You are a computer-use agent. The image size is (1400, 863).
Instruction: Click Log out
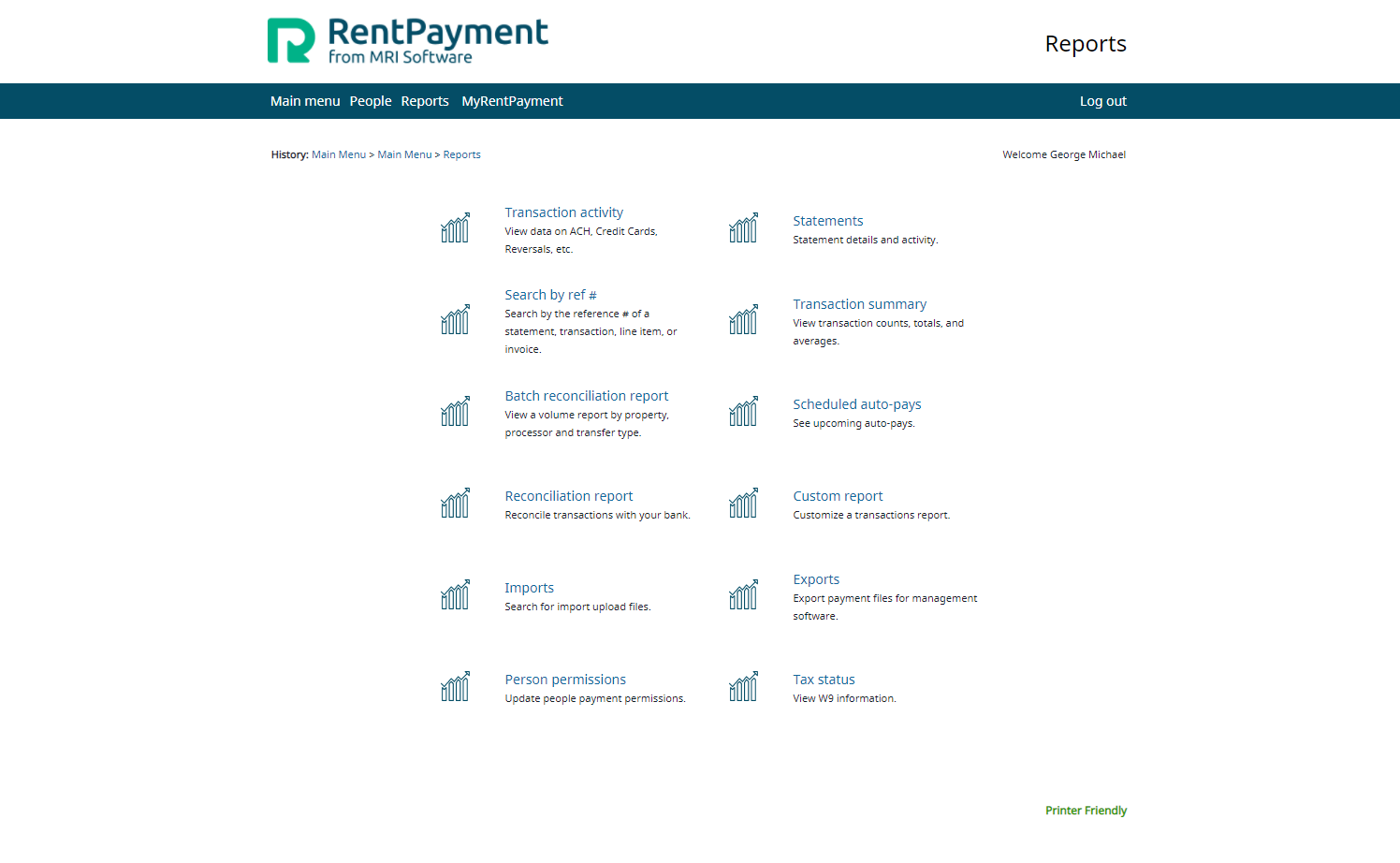click(1102, 100)
